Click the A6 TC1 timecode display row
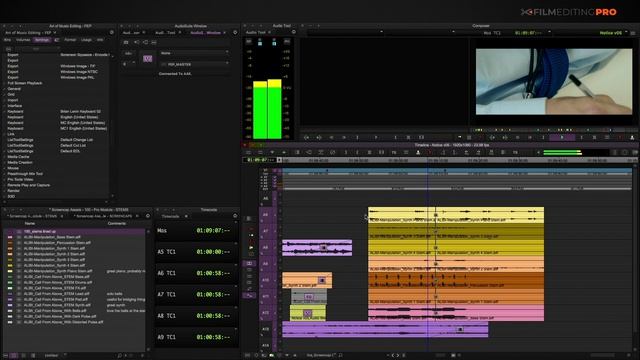The image size is (640, 360). [x=196, y=273]
